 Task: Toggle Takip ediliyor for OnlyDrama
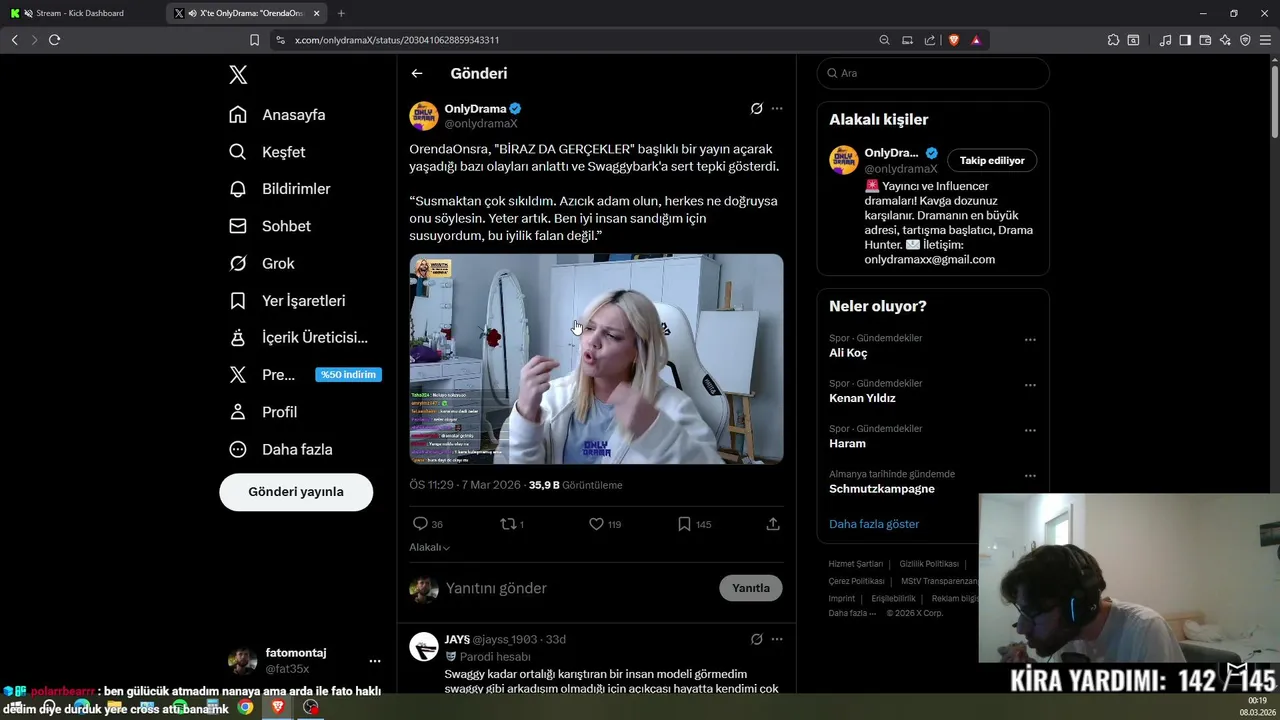tap(992, 160)
